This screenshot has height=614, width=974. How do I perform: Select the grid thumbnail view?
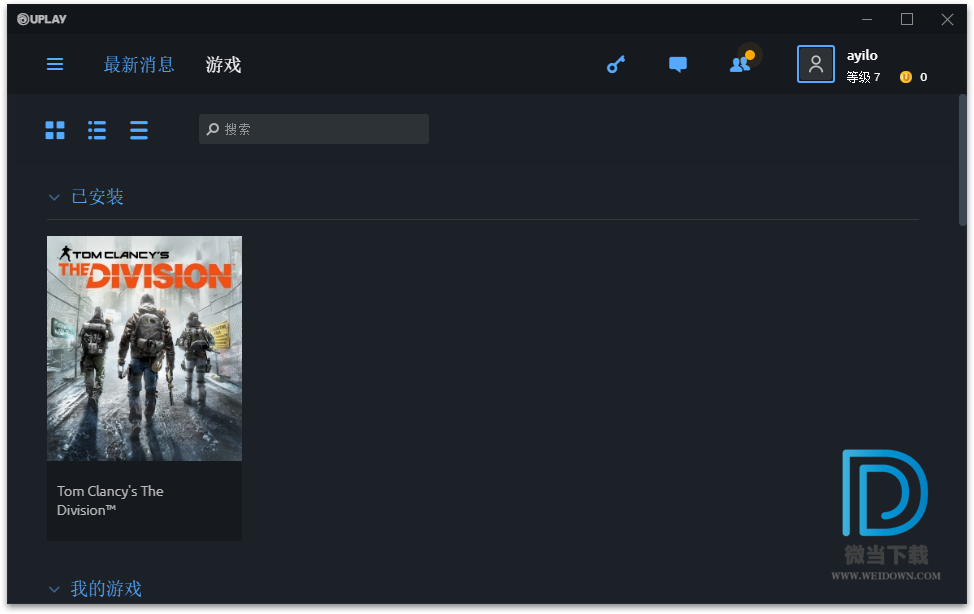55,130
